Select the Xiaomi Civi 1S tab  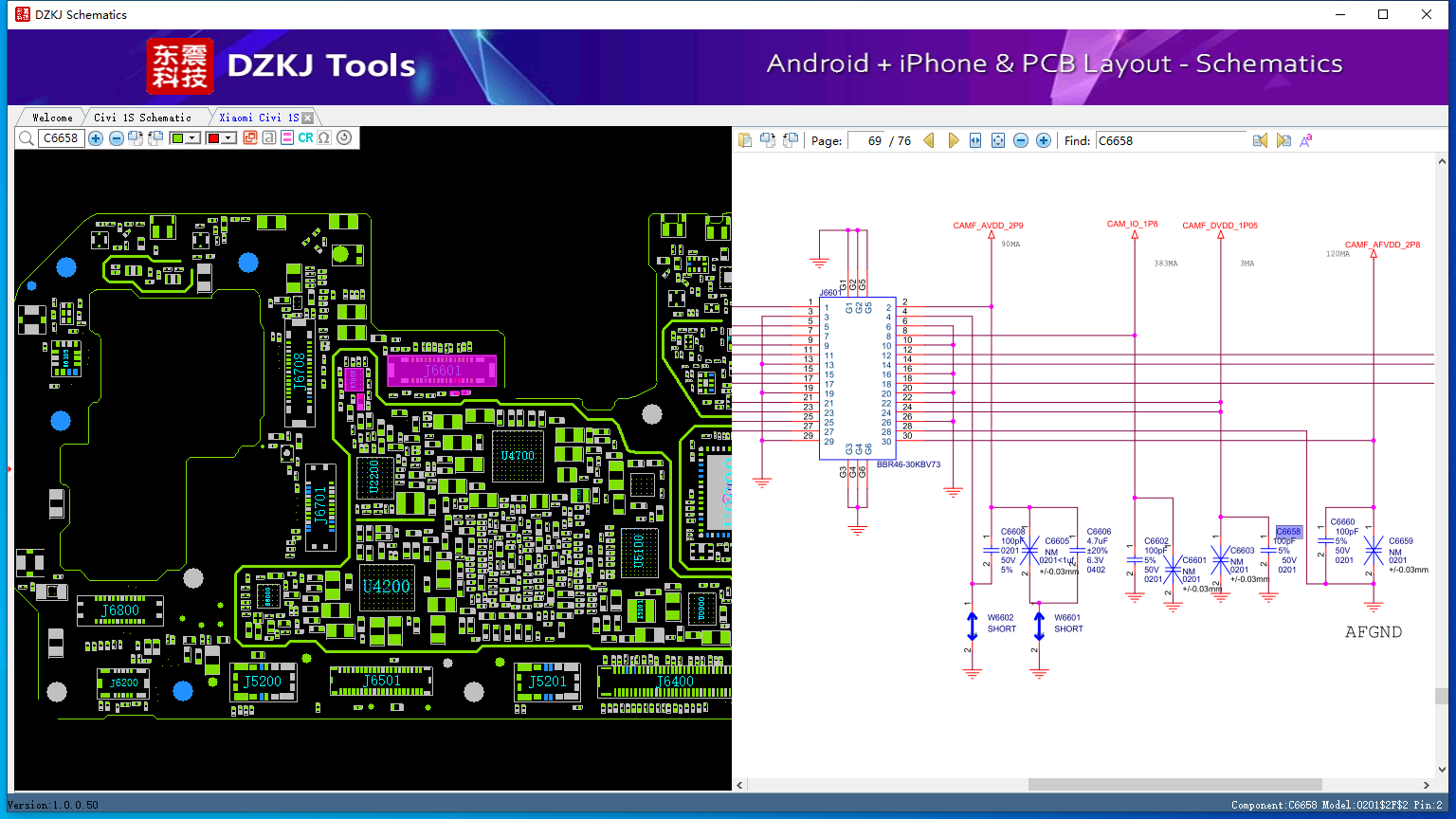259,118
